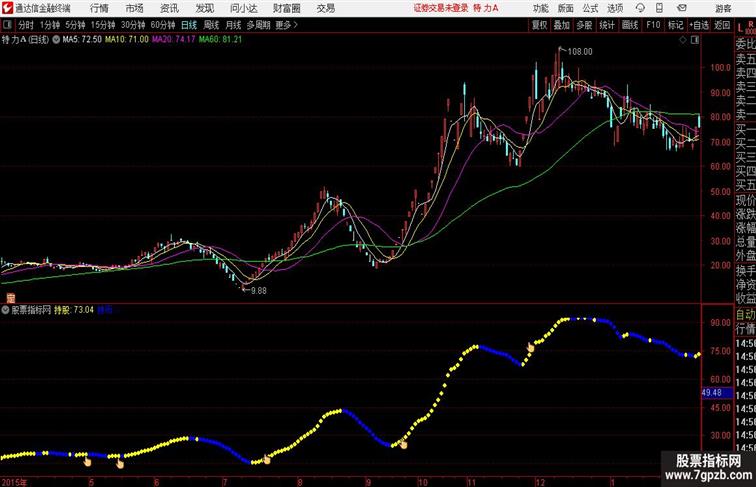The image size is (756, 487).
Task: Click the 2015年 timeline label
Action: click(14, 482)
